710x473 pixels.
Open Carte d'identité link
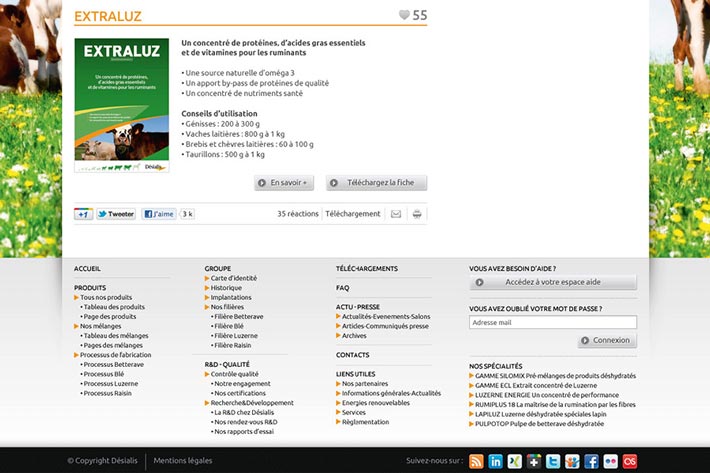pos(234,278)
